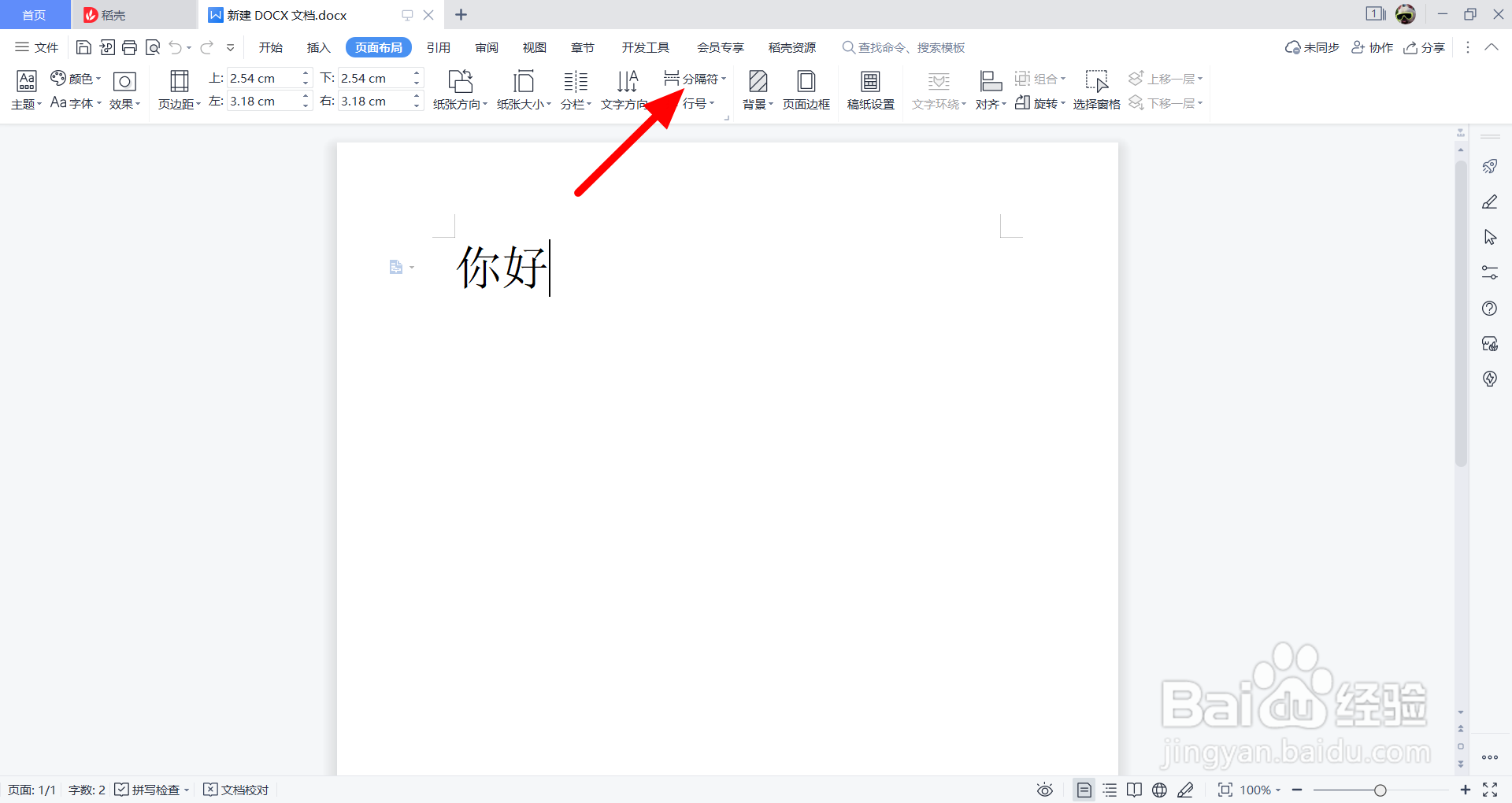Click 未同步 sync status button

1312,47
